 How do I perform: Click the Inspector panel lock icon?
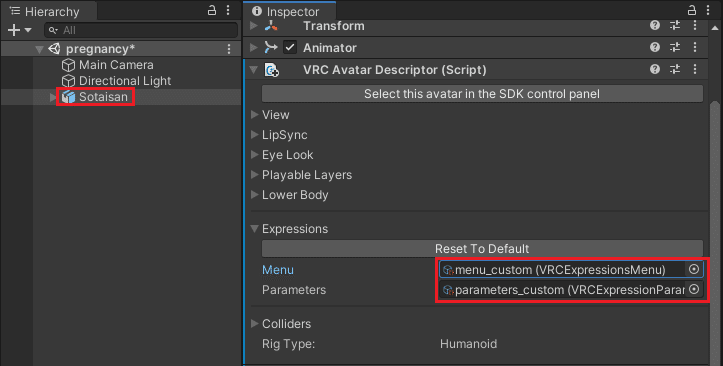tap(692, 10)
